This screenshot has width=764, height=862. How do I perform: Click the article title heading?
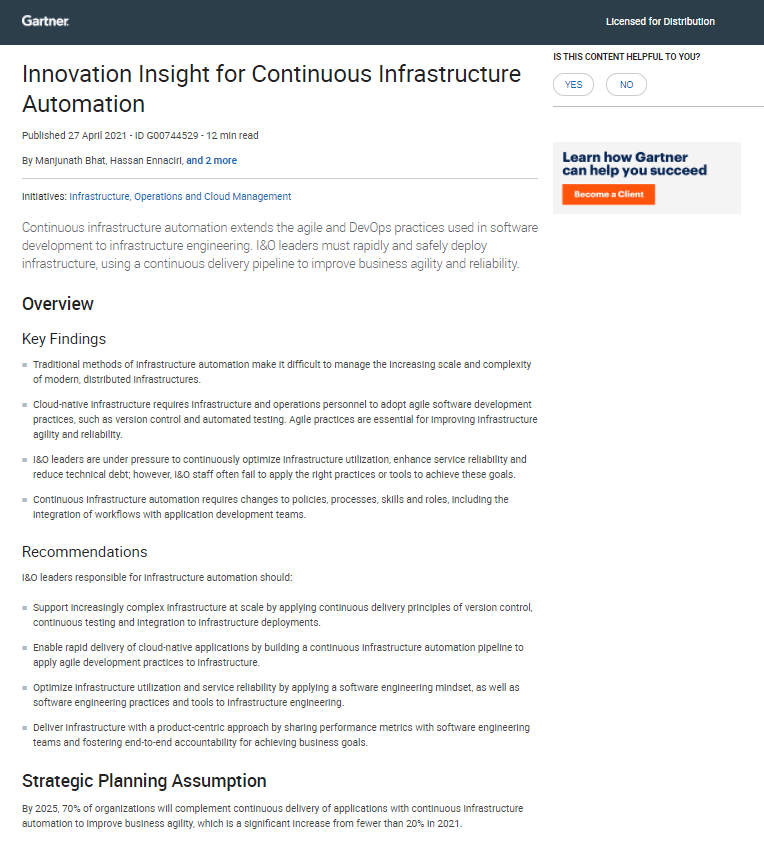(271, 89)
